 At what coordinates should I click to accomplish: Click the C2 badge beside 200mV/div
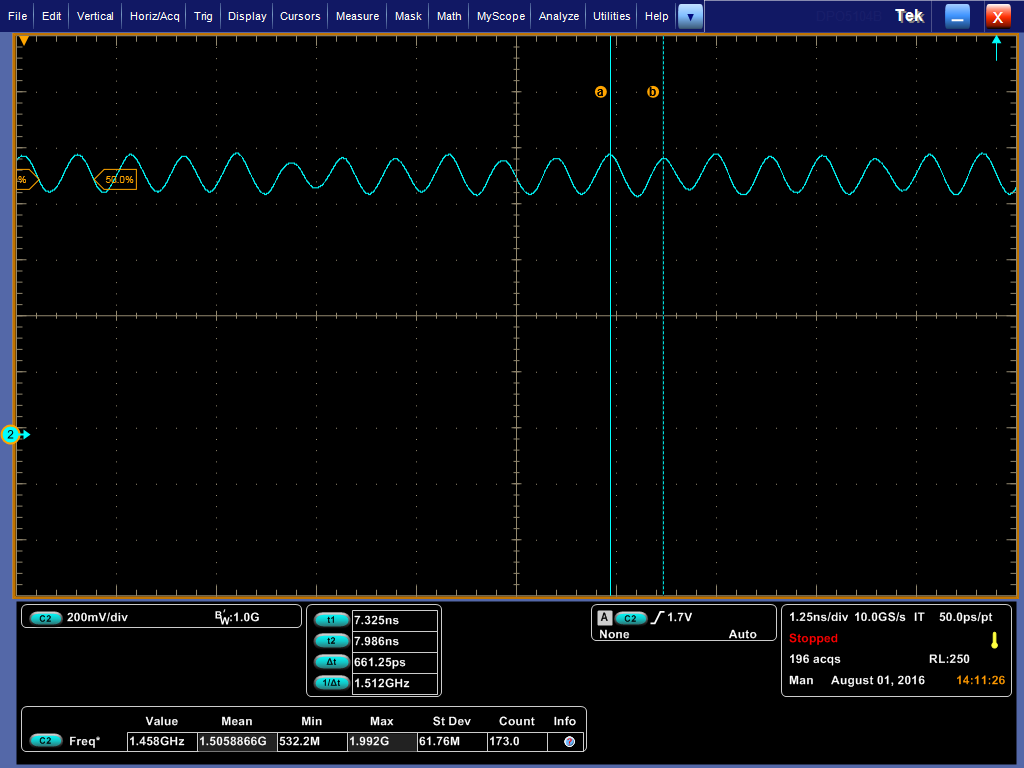coord(46,618)
